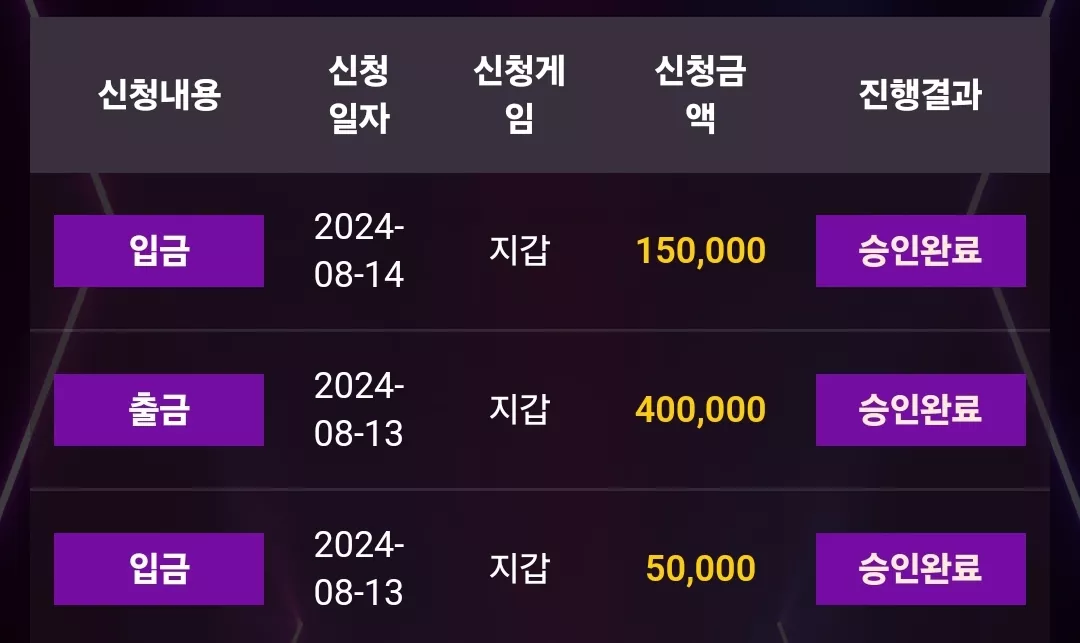Click the 신청일자 column header
Screen dimensions: 1080x643
click(359, 94)
